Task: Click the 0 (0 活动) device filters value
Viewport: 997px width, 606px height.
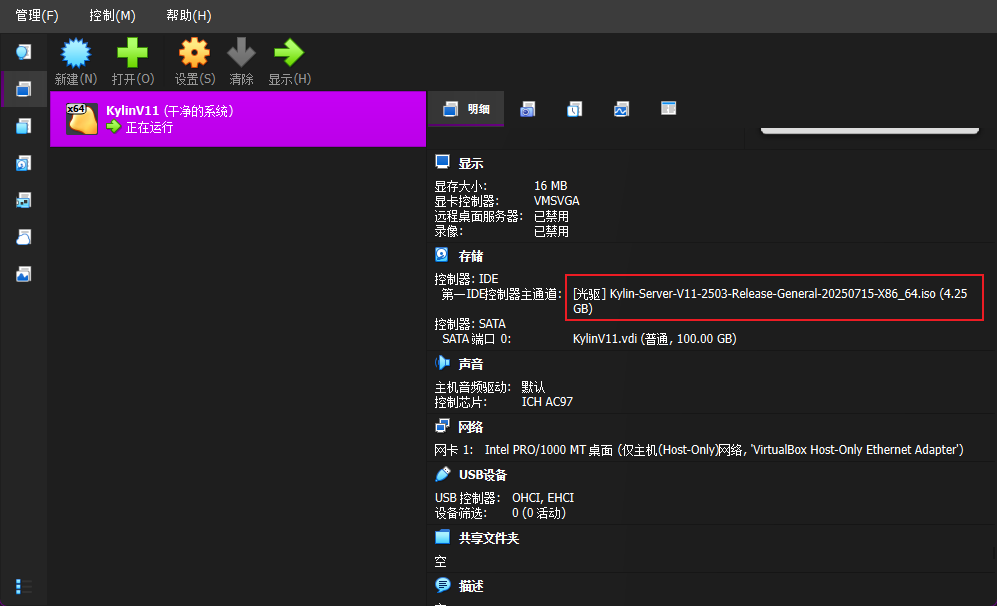Action: click(539, 513)
